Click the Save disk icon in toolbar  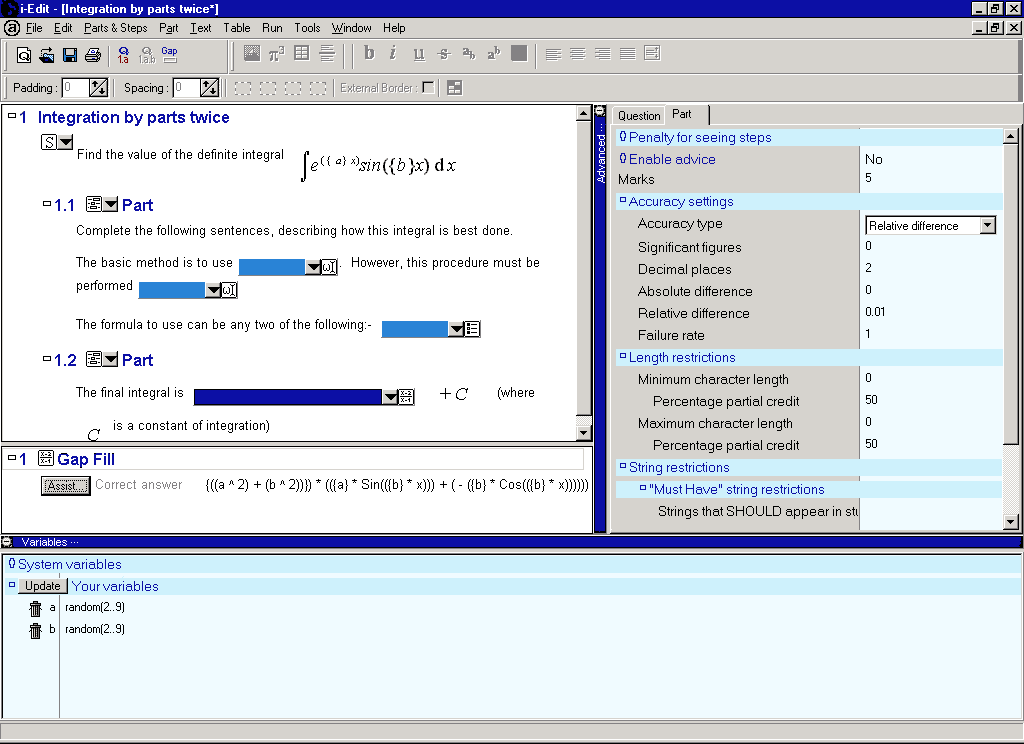coord(70,54)
